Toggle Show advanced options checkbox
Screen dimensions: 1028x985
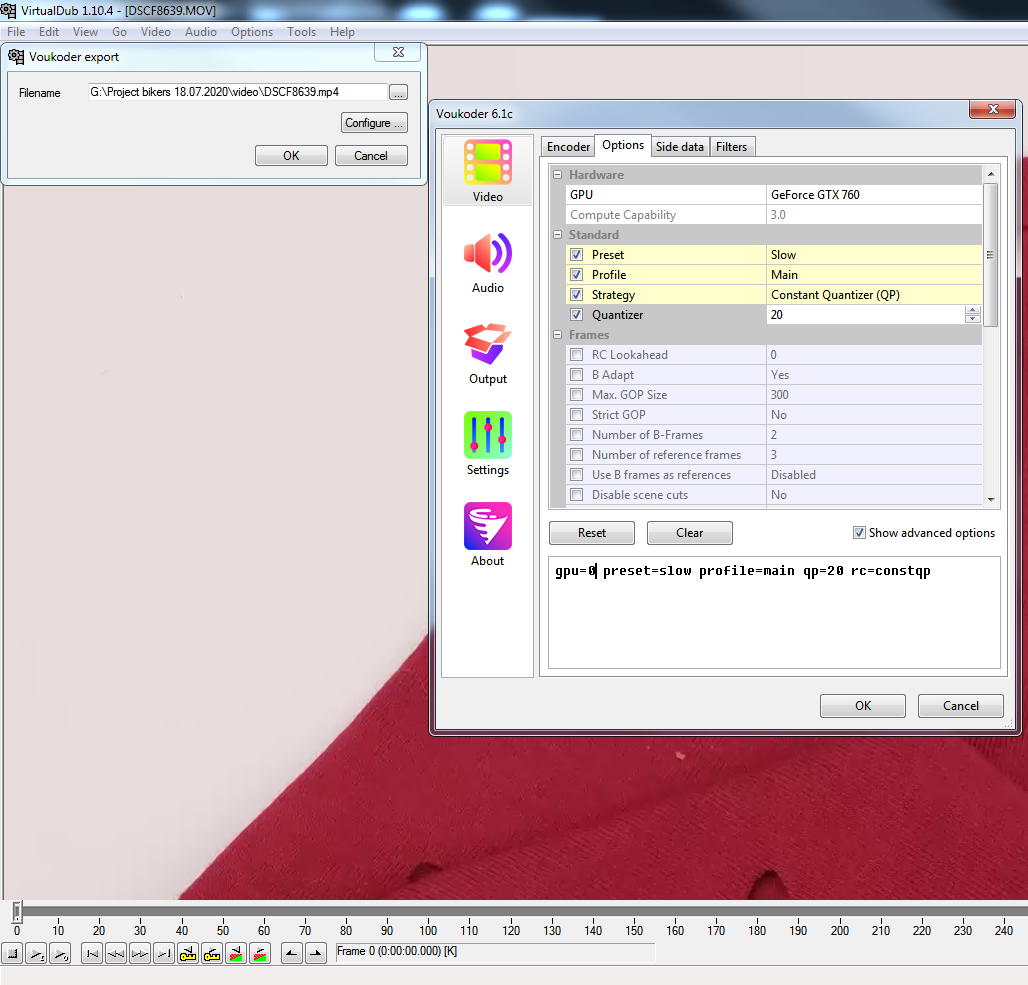[859, 533]
